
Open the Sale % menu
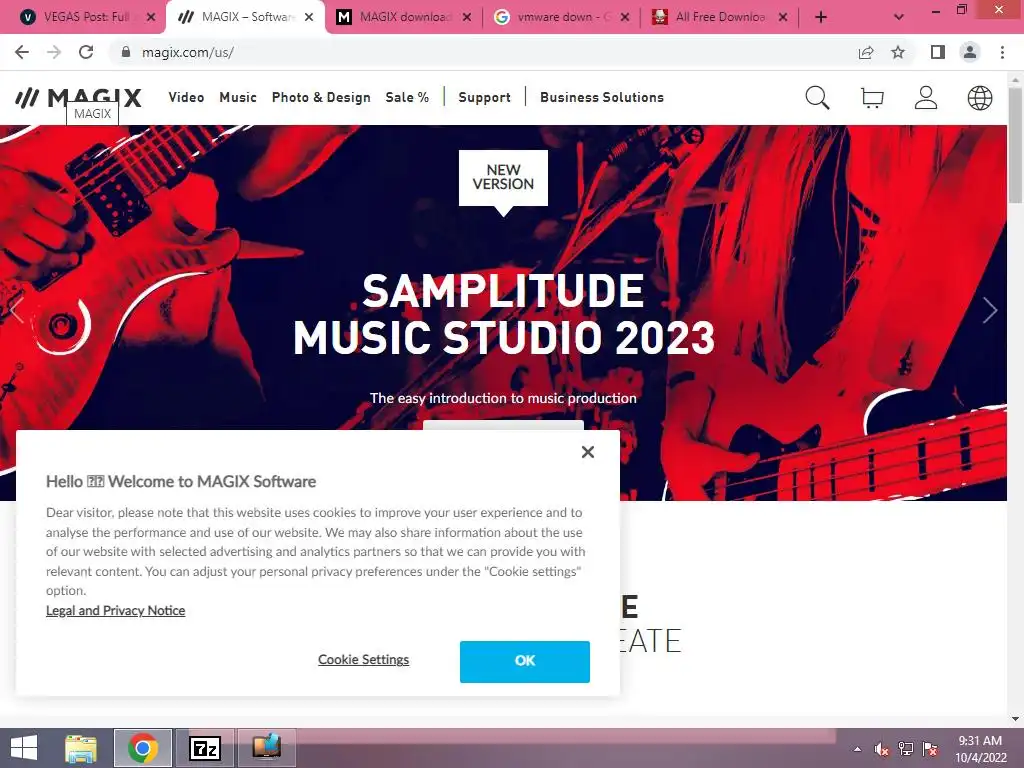click(407, 97)
